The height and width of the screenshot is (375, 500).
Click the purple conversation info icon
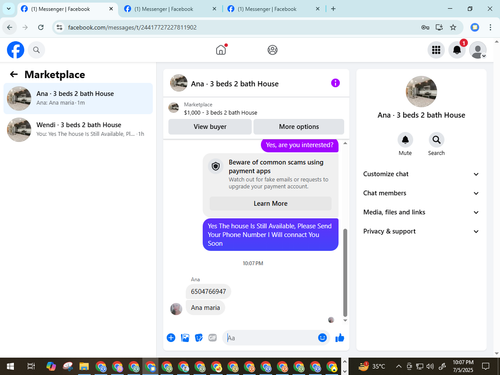click(335, 83)
